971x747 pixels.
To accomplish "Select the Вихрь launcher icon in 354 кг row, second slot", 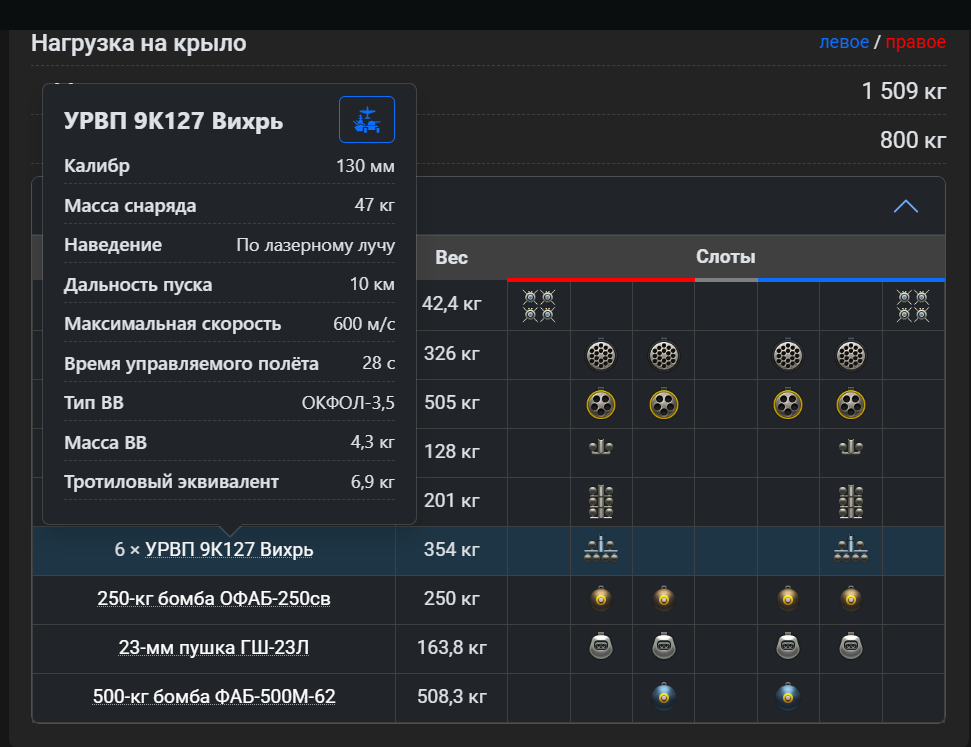I will (x=601, y=549).
